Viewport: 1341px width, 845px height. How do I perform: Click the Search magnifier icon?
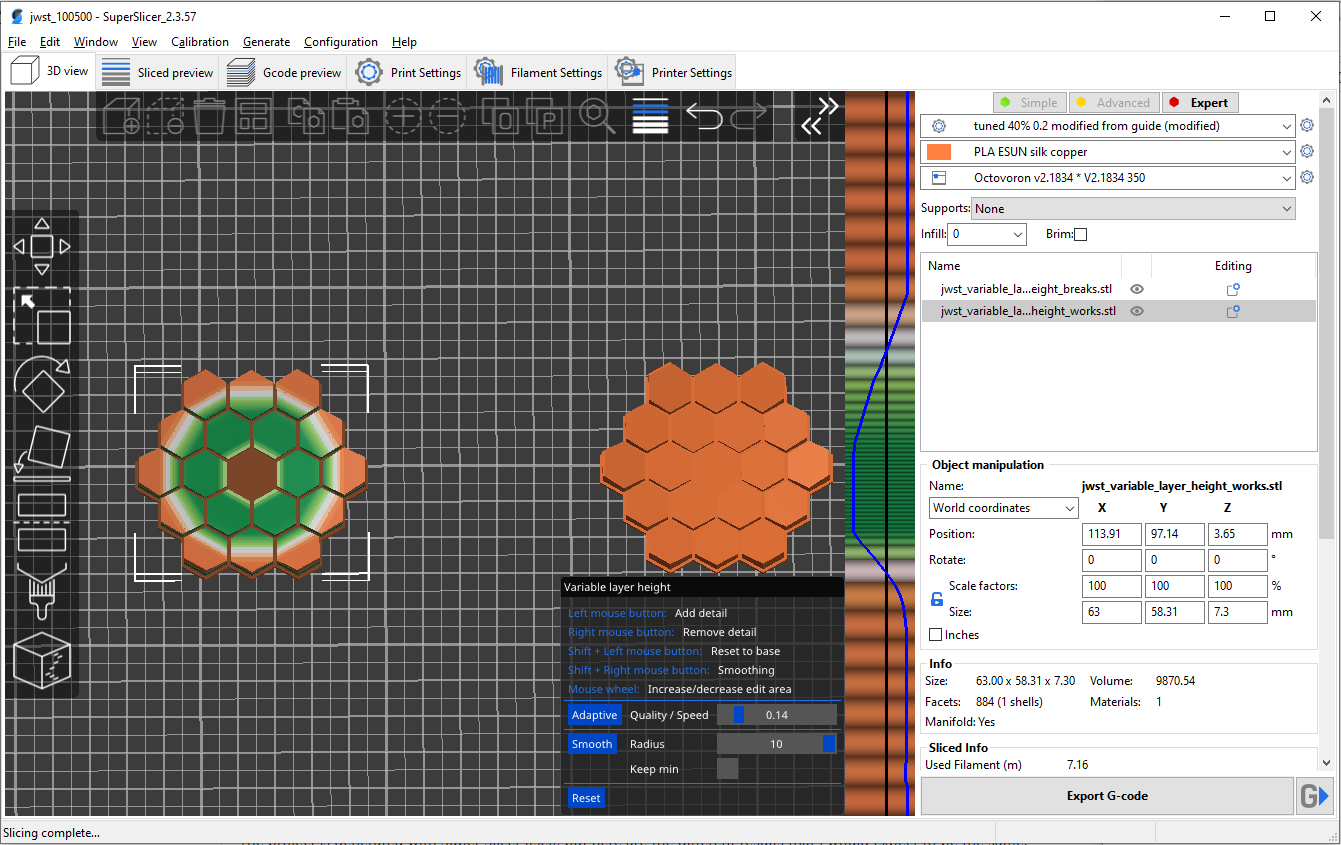pos(597,116)
